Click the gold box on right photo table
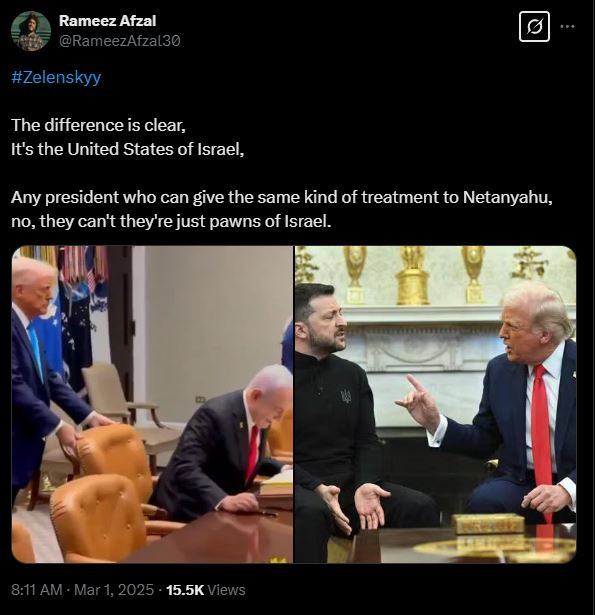 pos(488,524)
